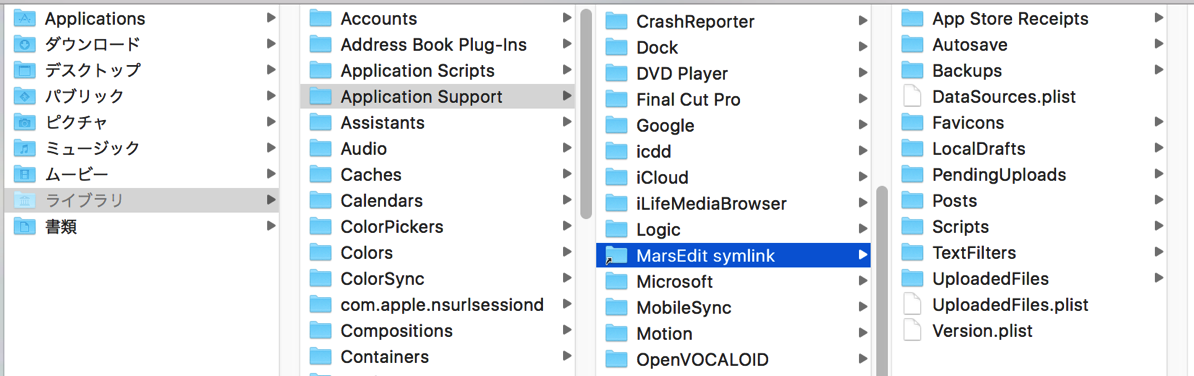Click the ColorSync folder icon
The height and width of the screenshot is (376, 1194).
(321, 279)
